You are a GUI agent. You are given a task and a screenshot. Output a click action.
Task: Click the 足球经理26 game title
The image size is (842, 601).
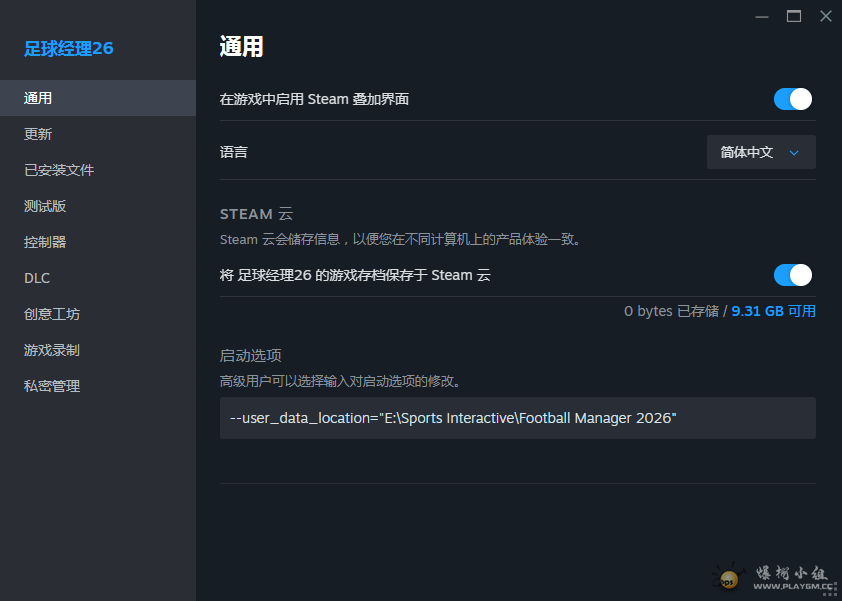[x=69, y=48]
